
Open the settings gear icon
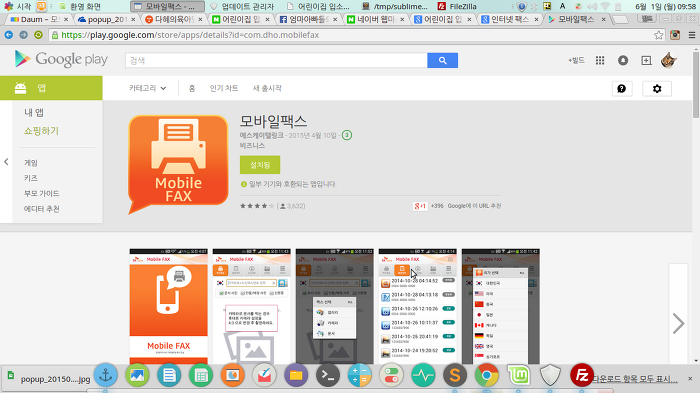pos(657,88)
